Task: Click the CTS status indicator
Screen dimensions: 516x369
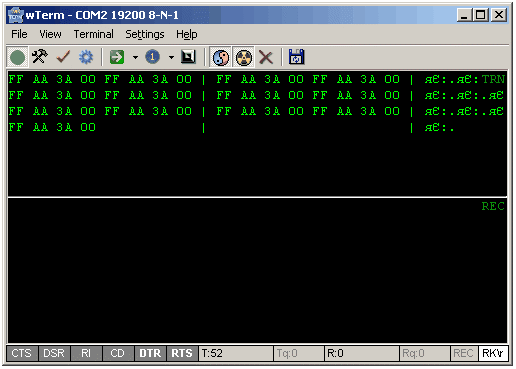Action: (x=22, y=353)
